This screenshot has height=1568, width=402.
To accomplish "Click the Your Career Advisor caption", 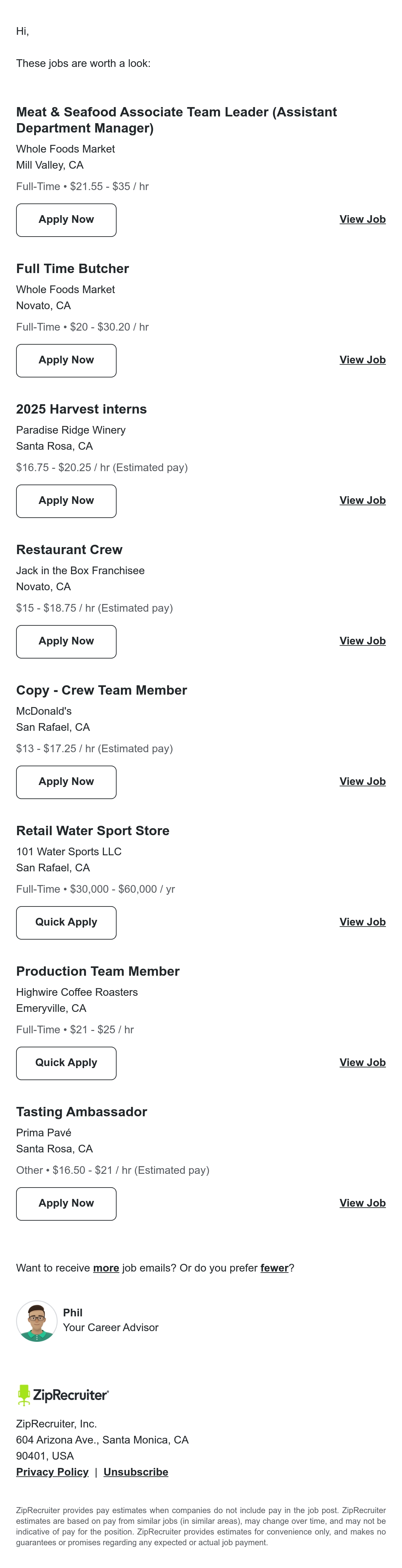I will click(111, 1328).
